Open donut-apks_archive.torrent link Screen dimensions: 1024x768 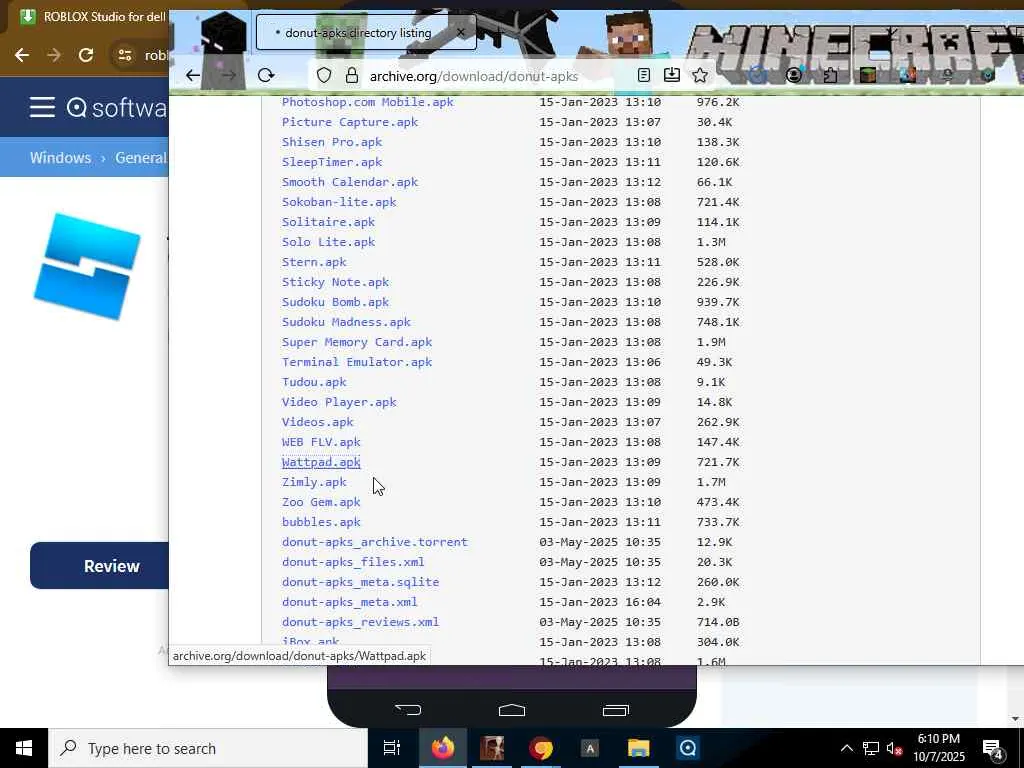coord(375,542)
